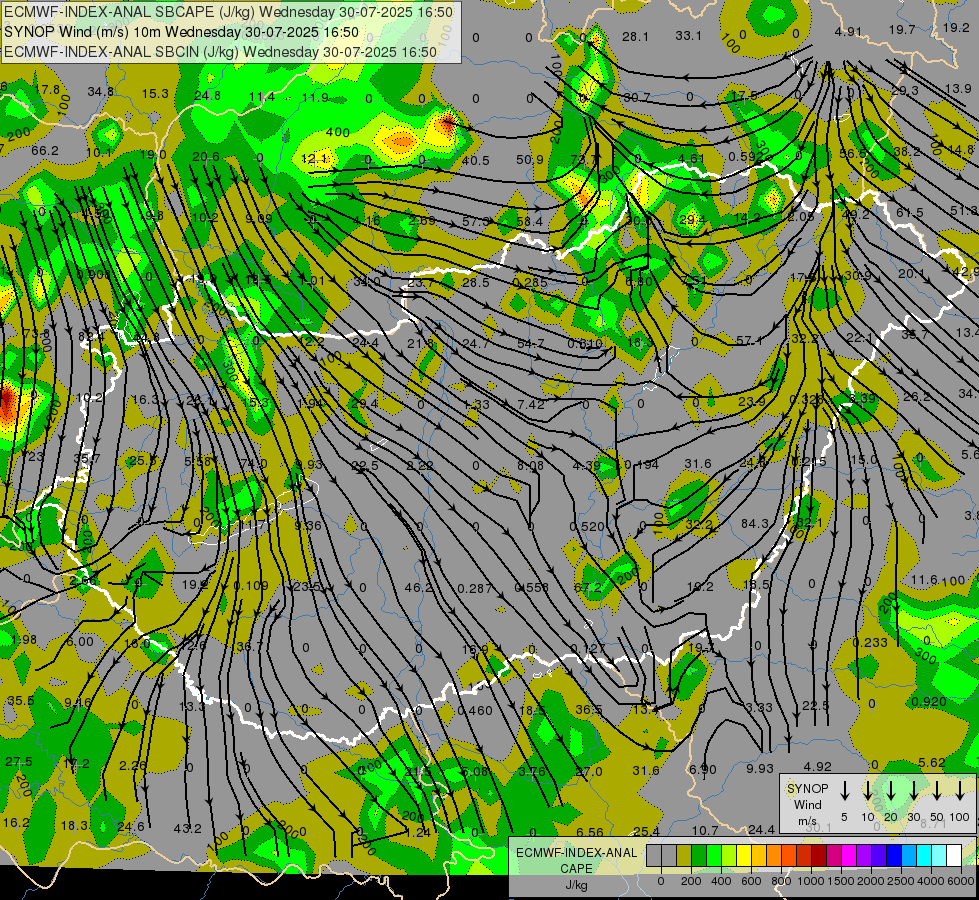Click the data value 2.26 on map
Viewport: 979px width, 900px height.
[133, 765]
